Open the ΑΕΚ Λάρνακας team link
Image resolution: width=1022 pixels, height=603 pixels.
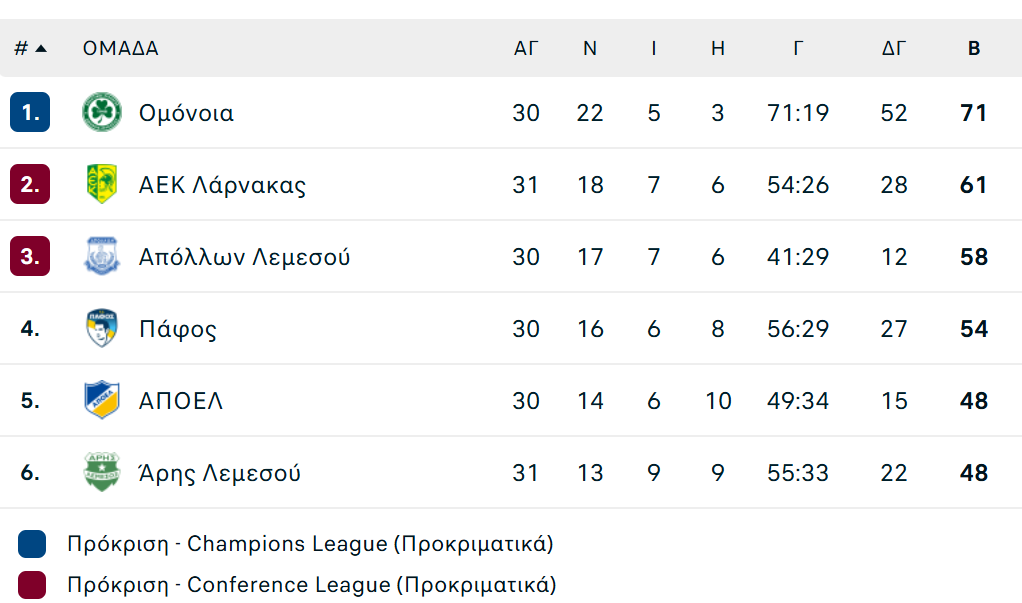click(x=222, y=185)
